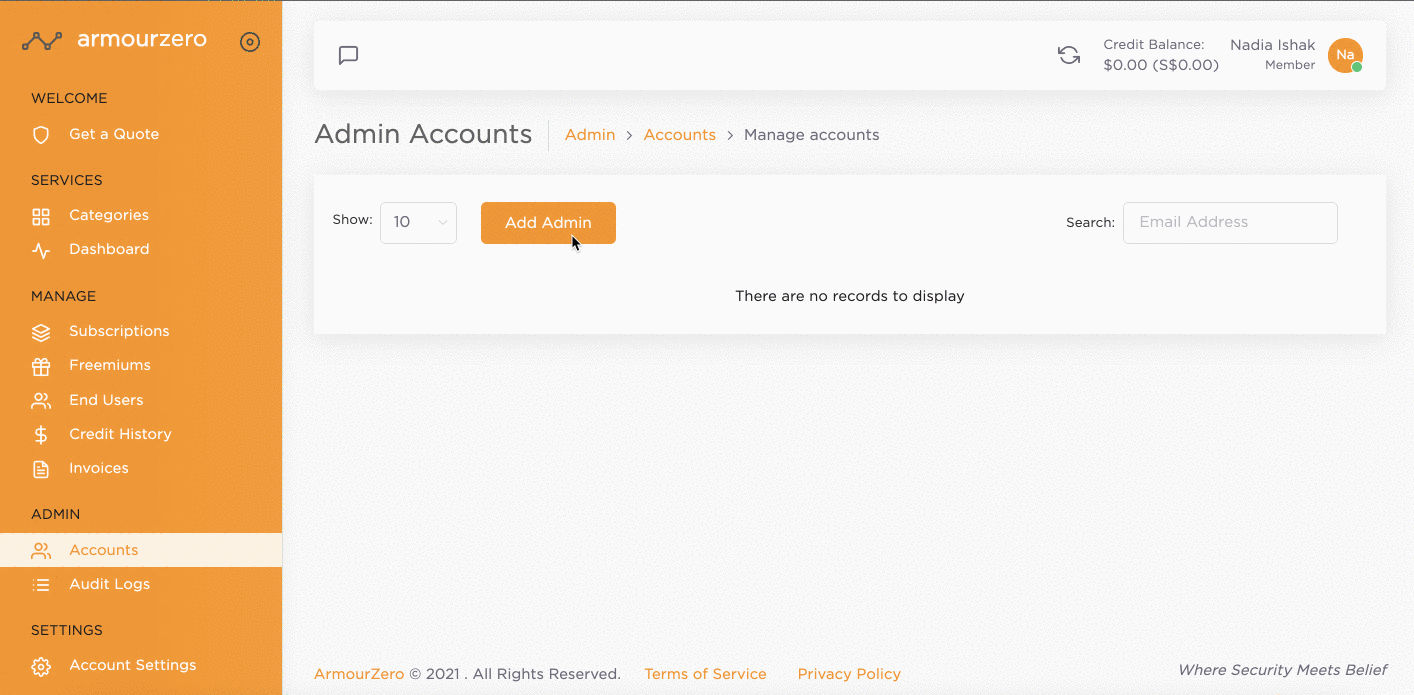Image resolution: width=1414 pixels, height=695 pixels.
Task: Toggle the sidebar collapse circle icon
Action: coord(250,42)
